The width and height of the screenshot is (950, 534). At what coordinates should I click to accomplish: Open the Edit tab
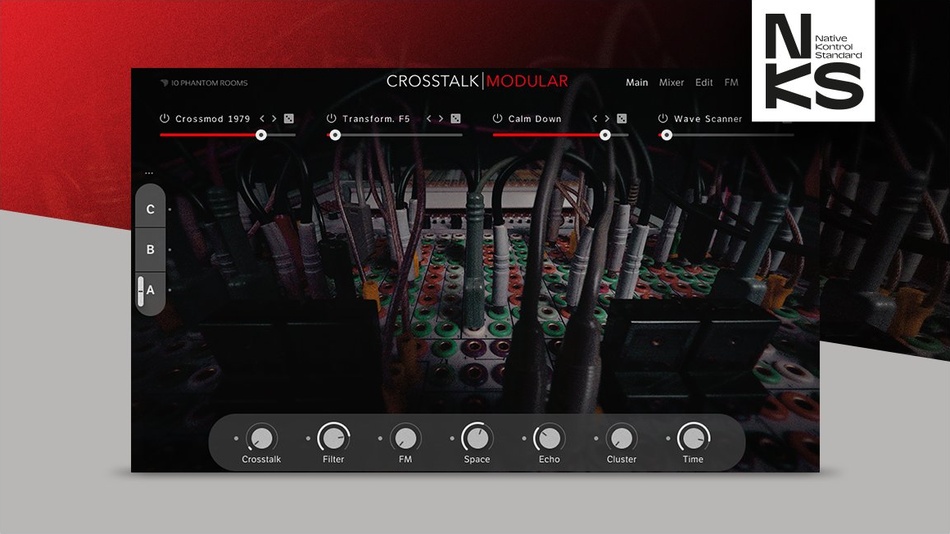click(x=704, y=83)
